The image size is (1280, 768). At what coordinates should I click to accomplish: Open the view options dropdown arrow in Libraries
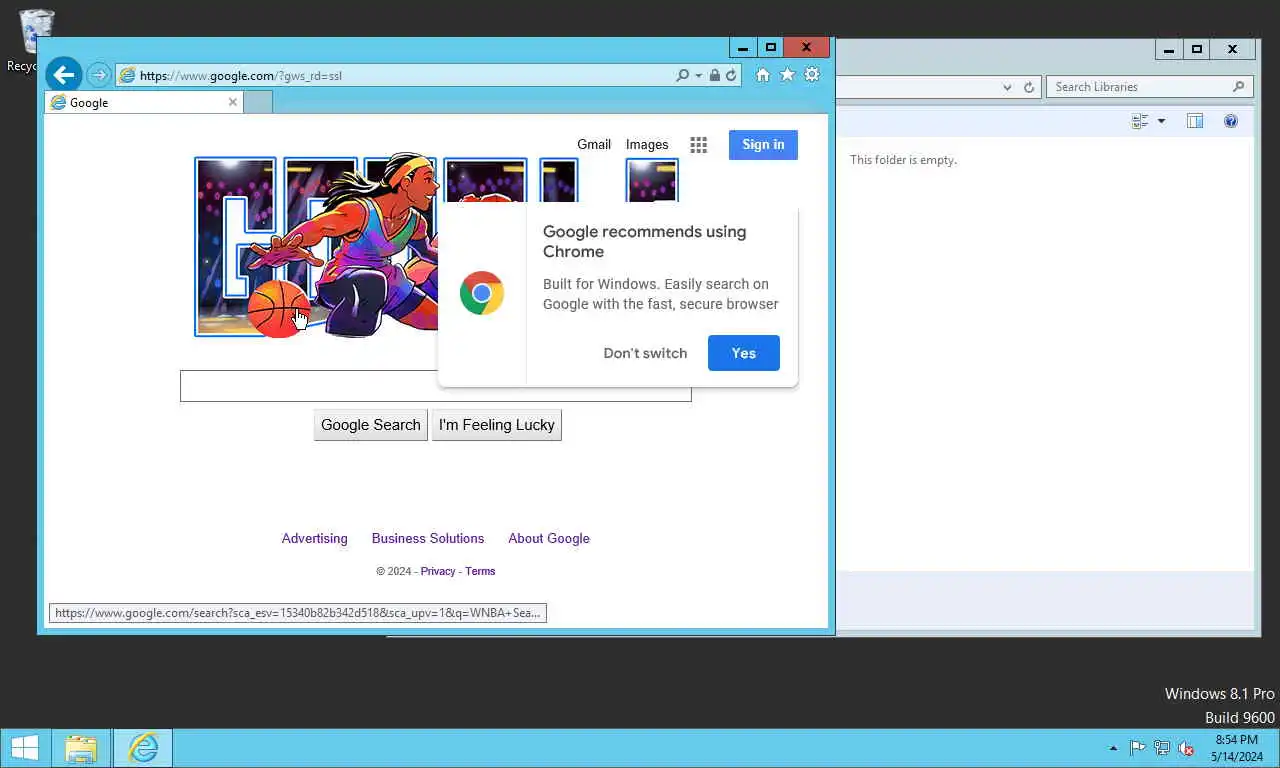pos(1161,121)
